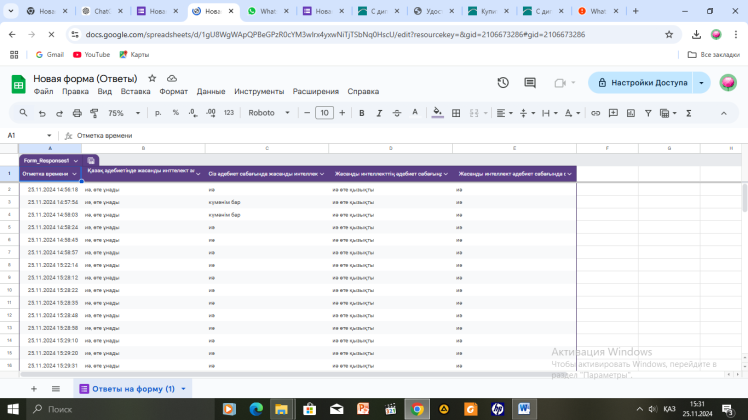The height and width of the screenshot is (420, 748).
Task: Open the Формат menu
Action: (x=173, y=91)
